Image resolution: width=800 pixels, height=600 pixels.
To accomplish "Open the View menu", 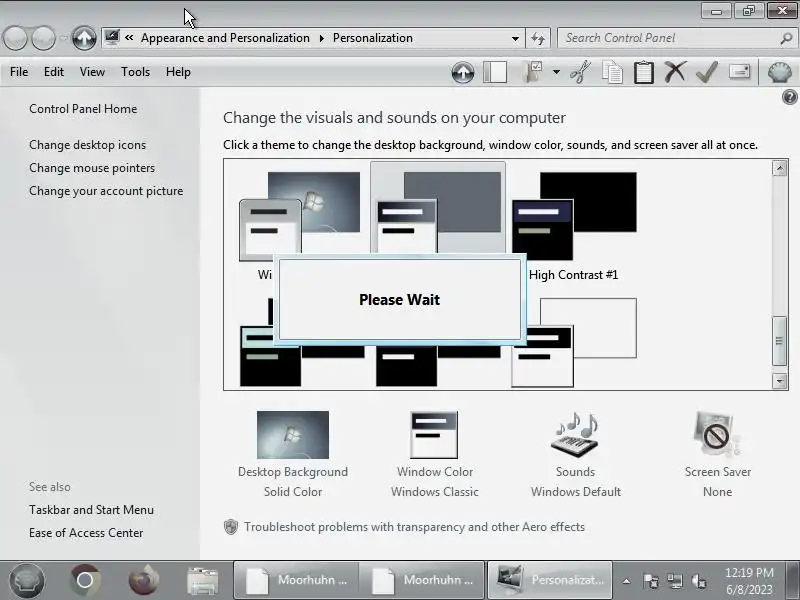I will pos(92,72).
